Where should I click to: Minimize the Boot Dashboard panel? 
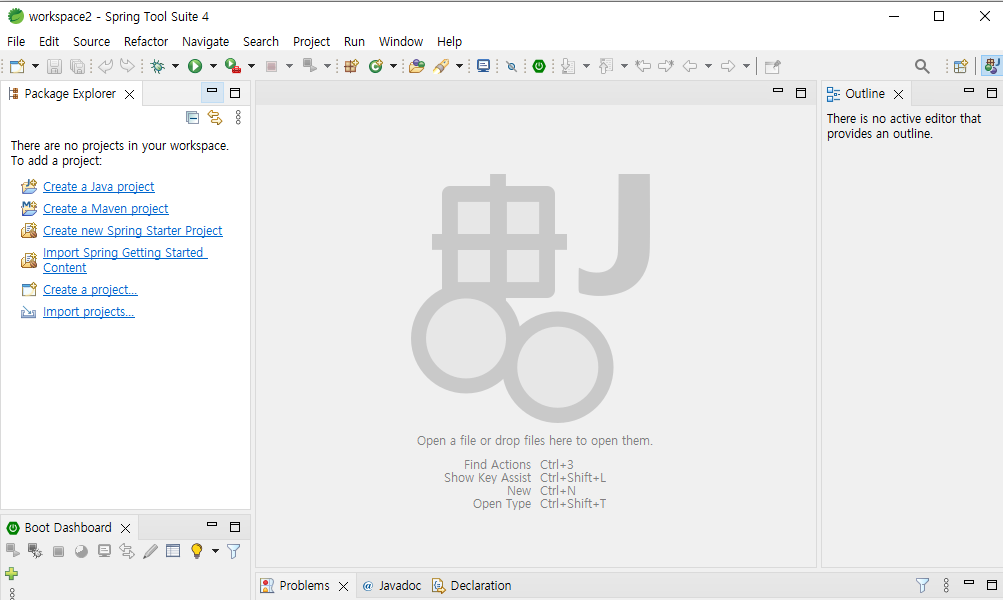pyautogui.click(x=212, y=525)
